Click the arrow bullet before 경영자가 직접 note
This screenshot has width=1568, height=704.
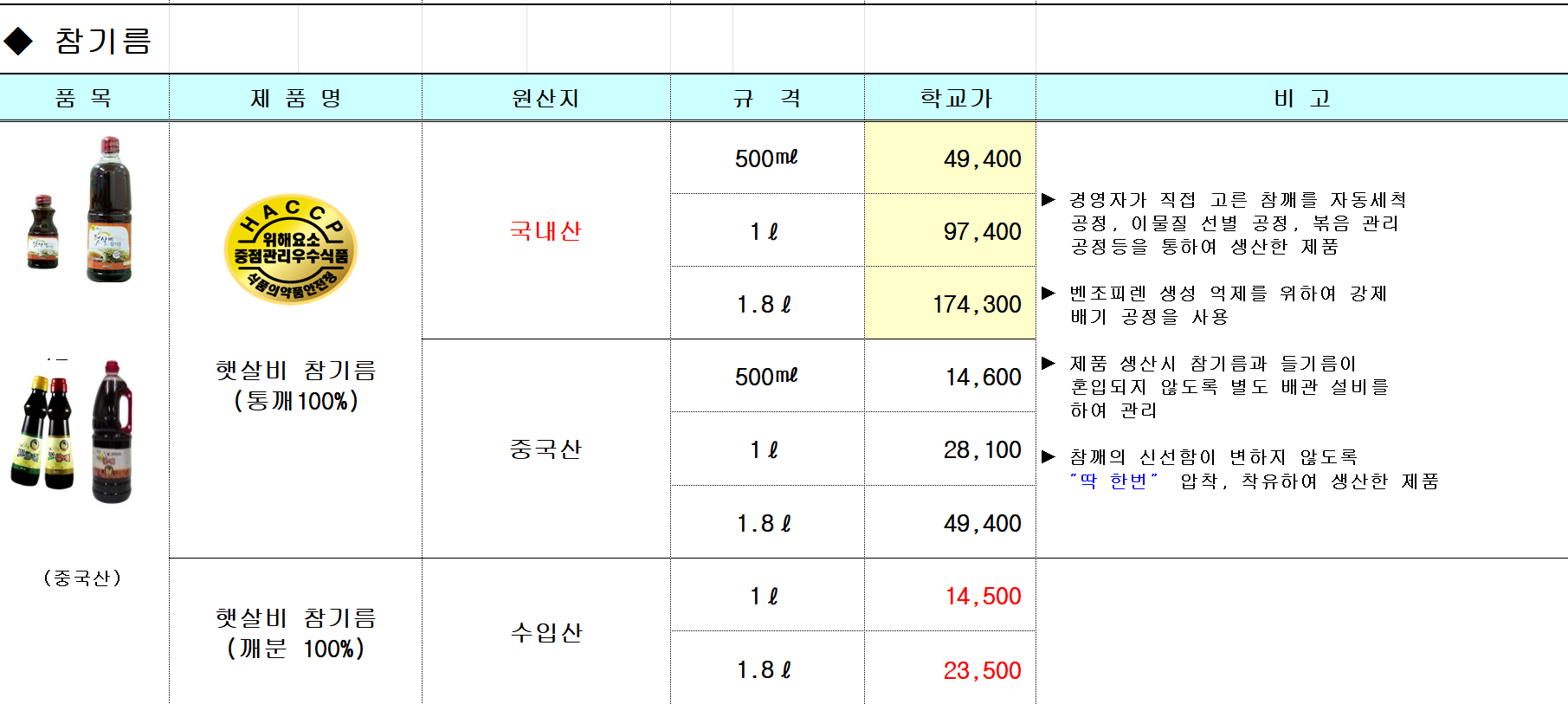point(1049,200)
